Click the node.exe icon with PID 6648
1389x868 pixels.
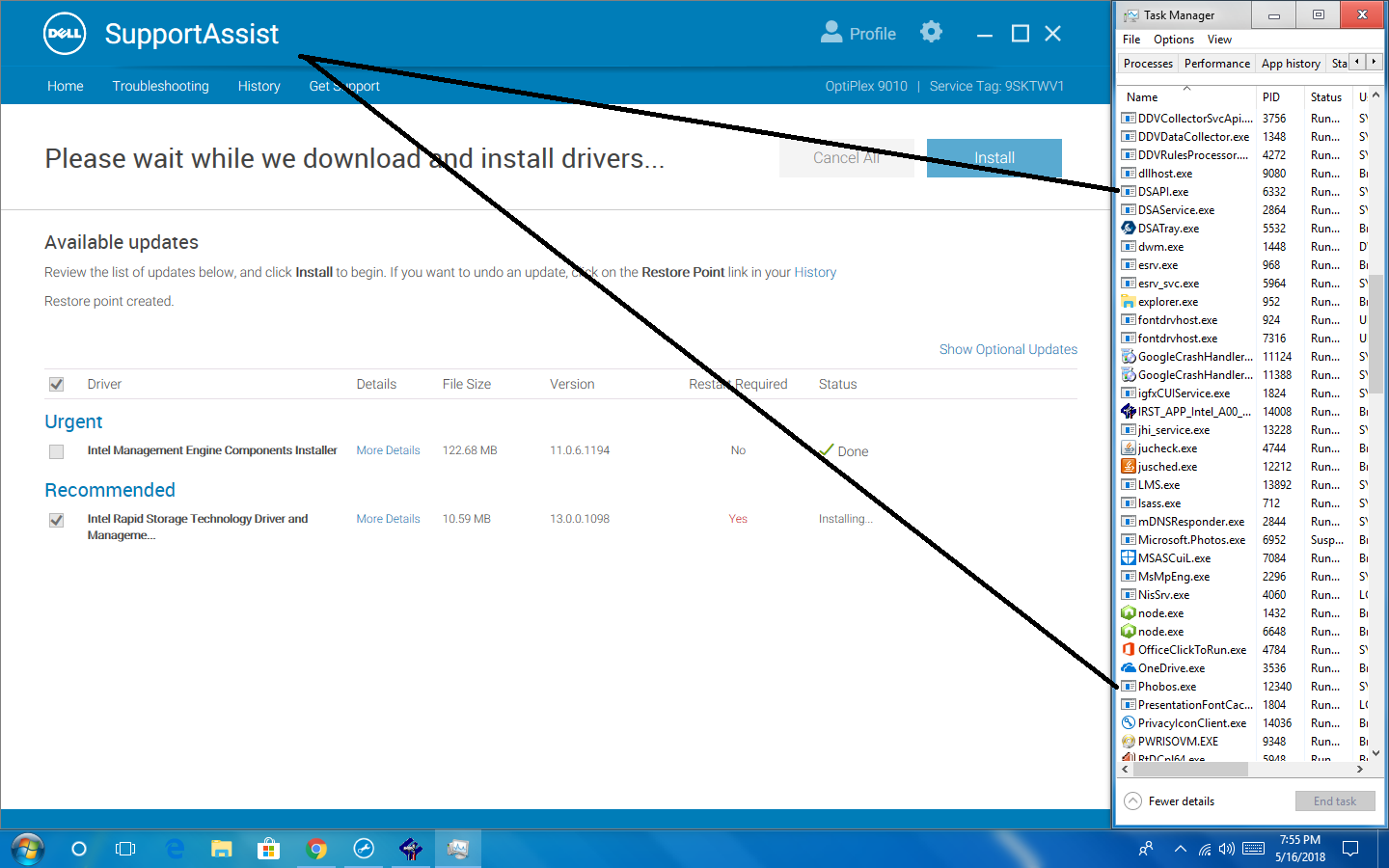coord(1128,632)
